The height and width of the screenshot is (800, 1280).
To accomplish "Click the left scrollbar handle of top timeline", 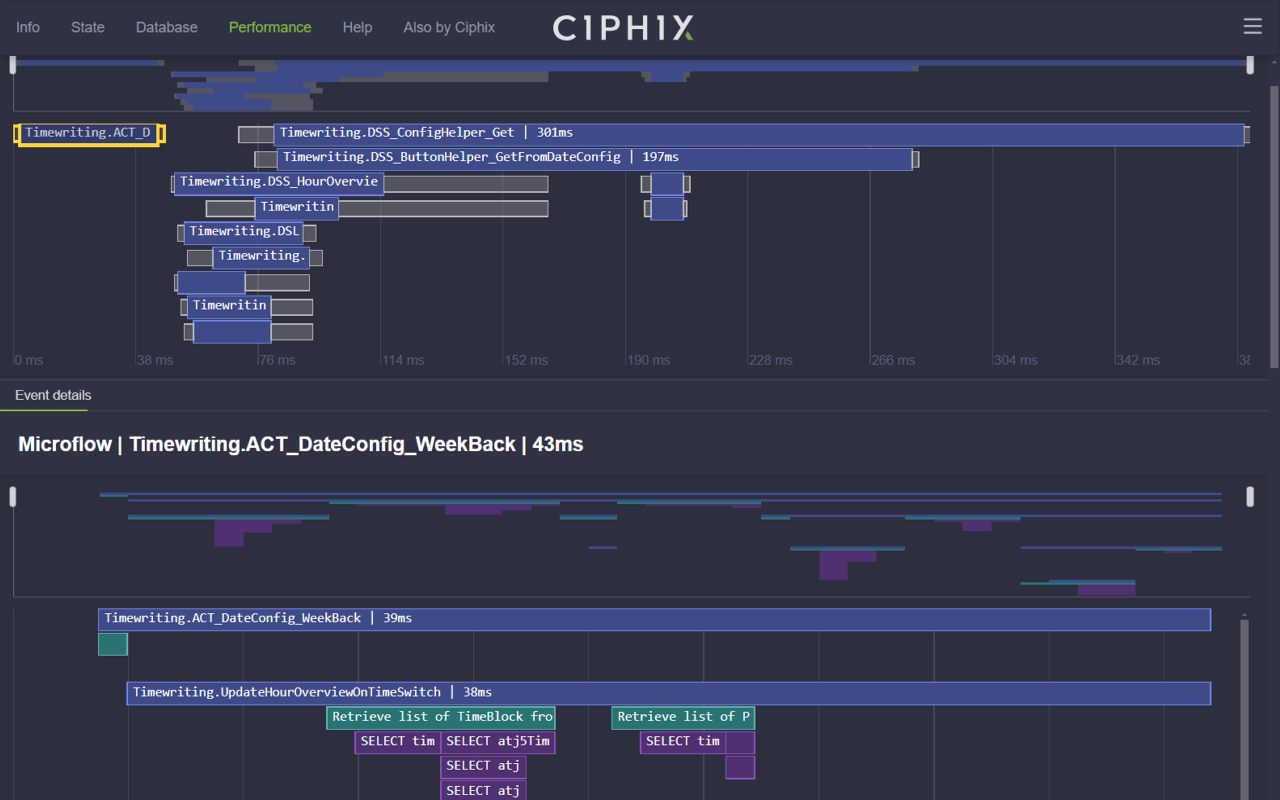I will point(13,64).
